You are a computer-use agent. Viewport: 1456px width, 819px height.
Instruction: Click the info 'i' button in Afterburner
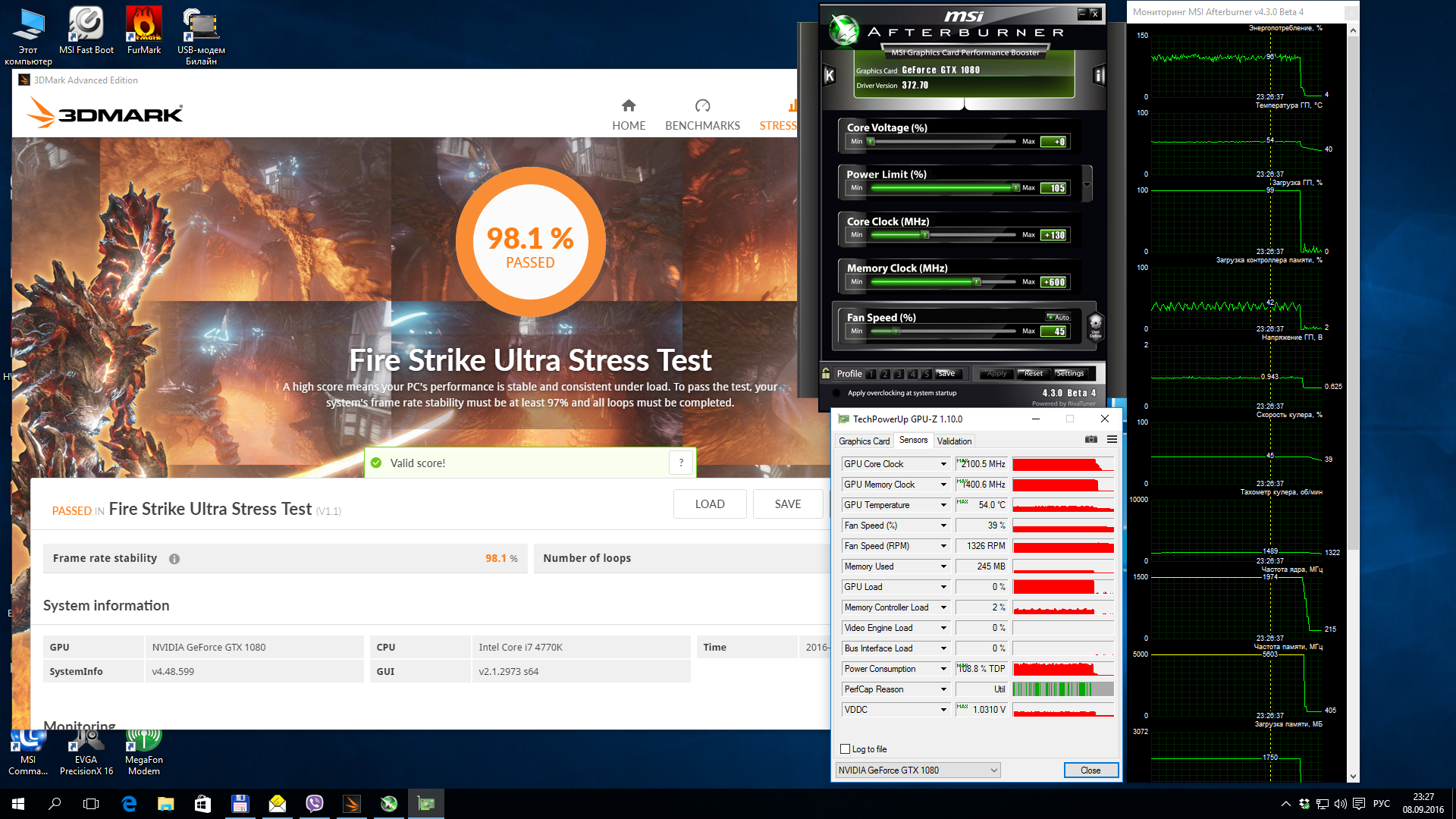(1099, 75)
